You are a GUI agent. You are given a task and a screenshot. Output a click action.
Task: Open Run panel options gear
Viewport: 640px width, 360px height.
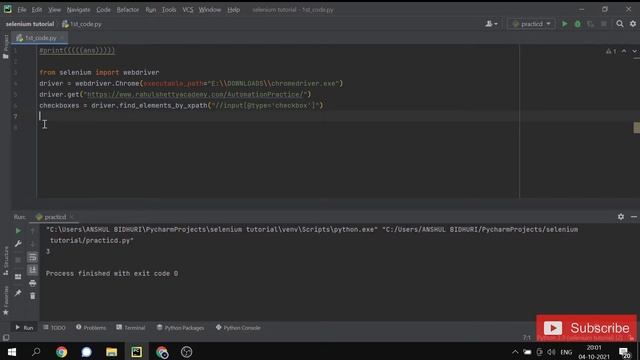[x=620, y=217]
